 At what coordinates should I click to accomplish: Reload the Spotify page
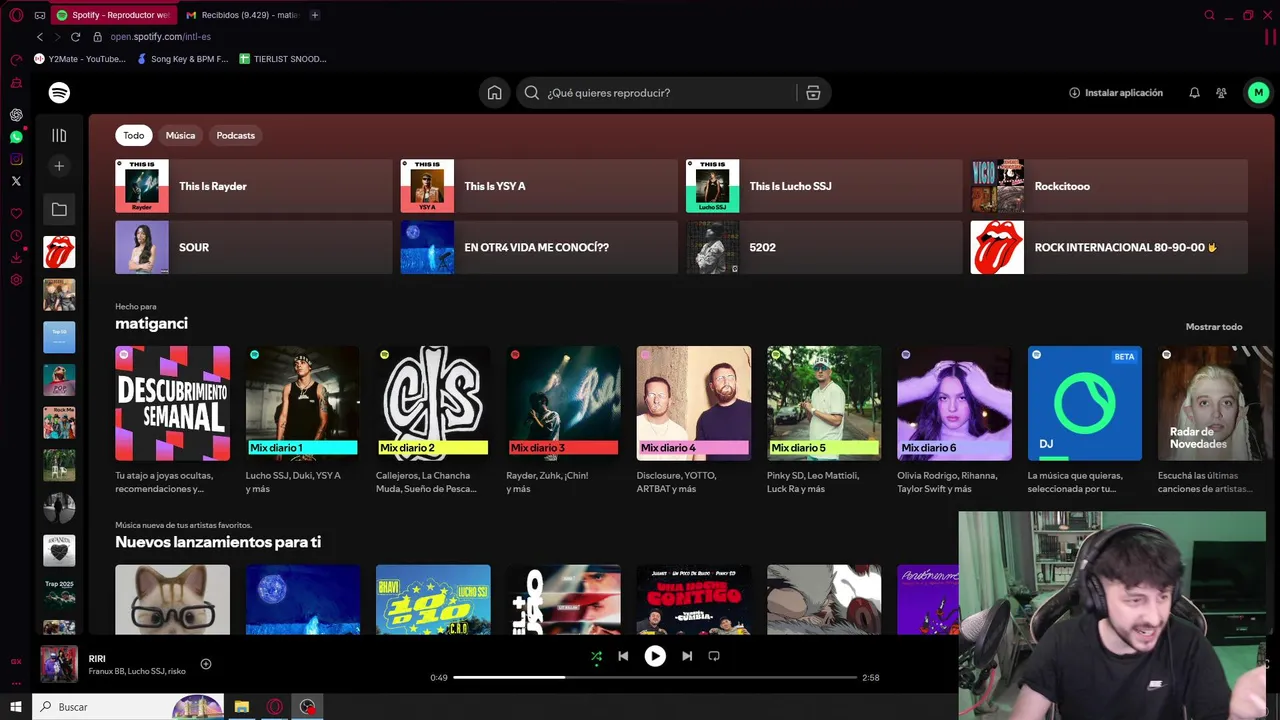point(75,37)
